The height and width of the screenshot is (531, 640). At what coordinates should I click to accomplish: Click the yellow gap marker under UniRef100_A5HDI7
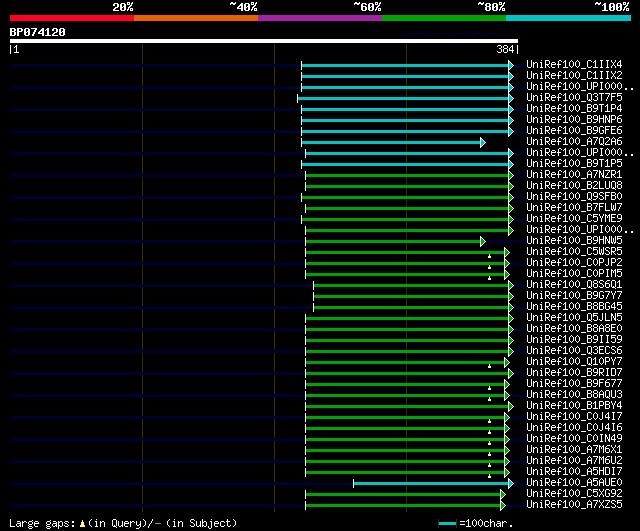[x=489, y=476]
